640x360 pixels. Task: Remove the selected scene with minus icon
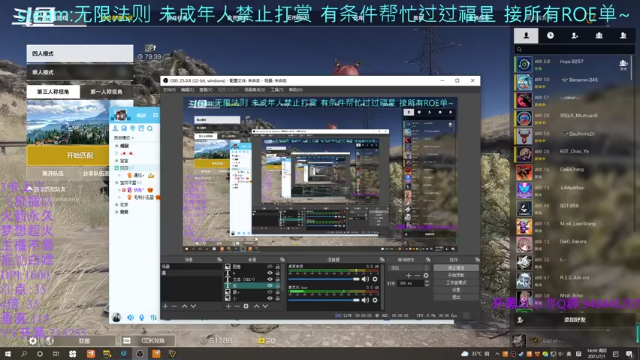click(174, 306)
